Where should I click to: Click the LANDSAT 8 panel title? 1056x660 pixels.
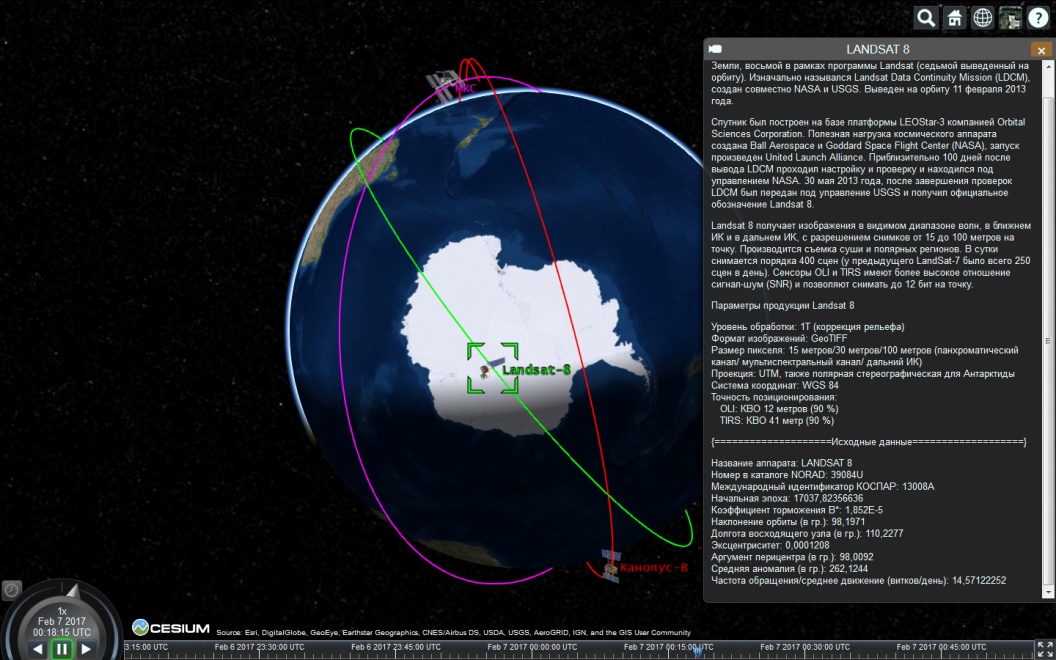[x=878, y=49]
